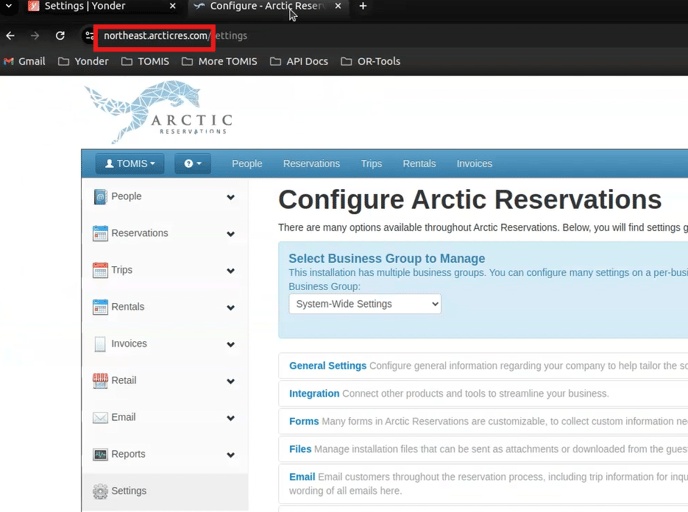Open the Forms settings link
Viewport: 688px width, 512px height.
[304, 421]
